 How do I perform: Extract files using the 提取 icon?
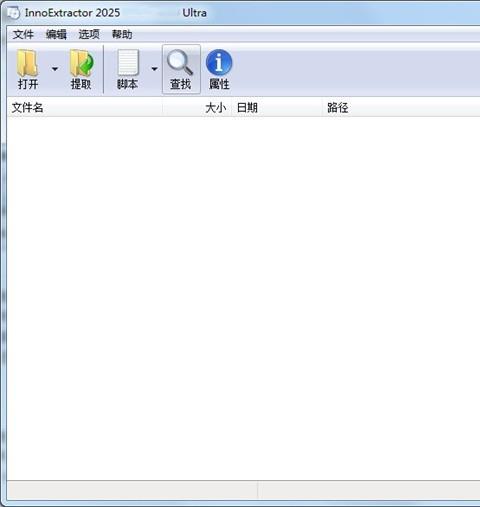click(x=81, y=69)
